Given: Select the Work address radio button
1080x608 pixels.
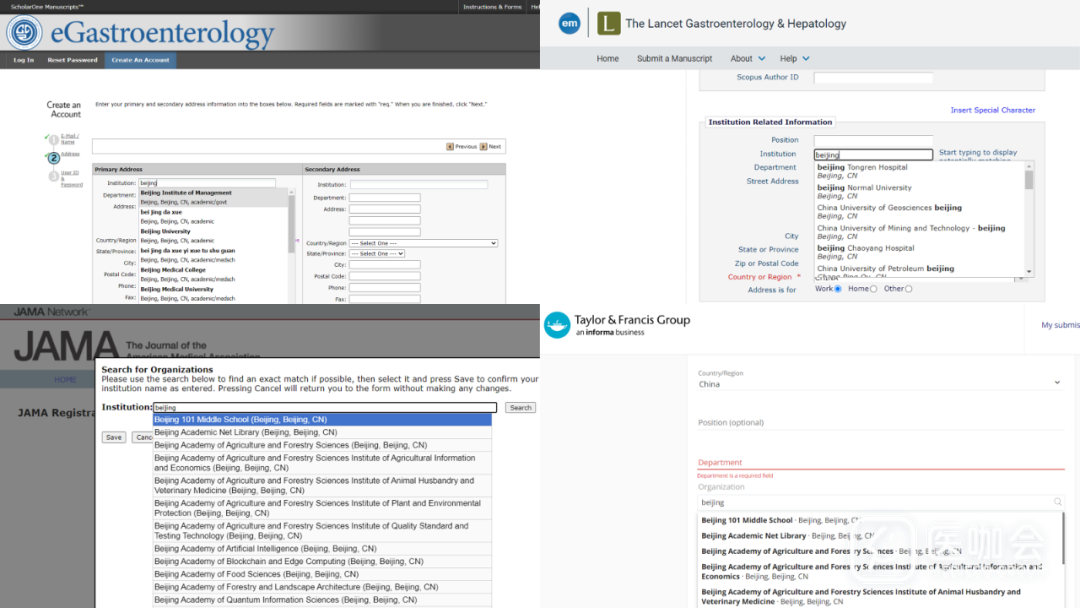Looking at the screenshot, I should (x=838, y=289).
